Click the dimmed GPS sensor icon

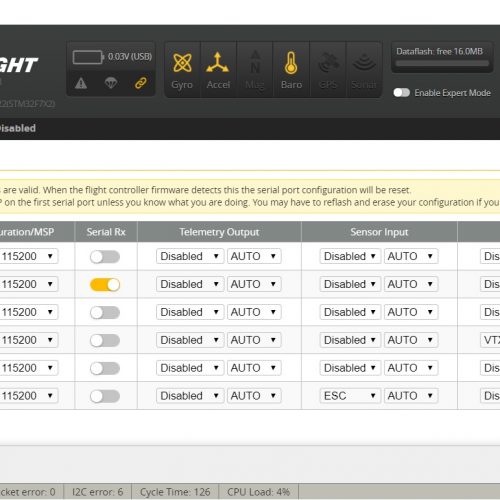[x=328, y=63]
